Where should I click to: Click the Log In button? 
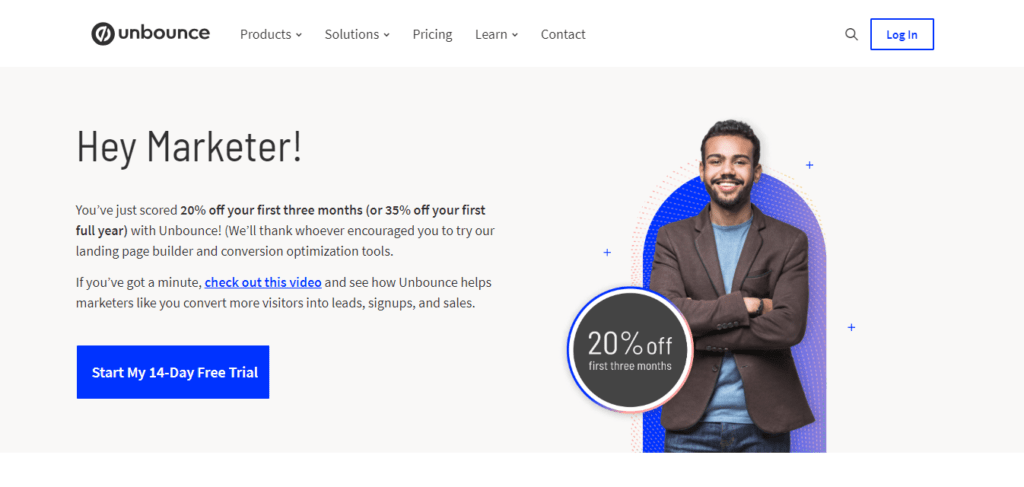click(902, 34)
